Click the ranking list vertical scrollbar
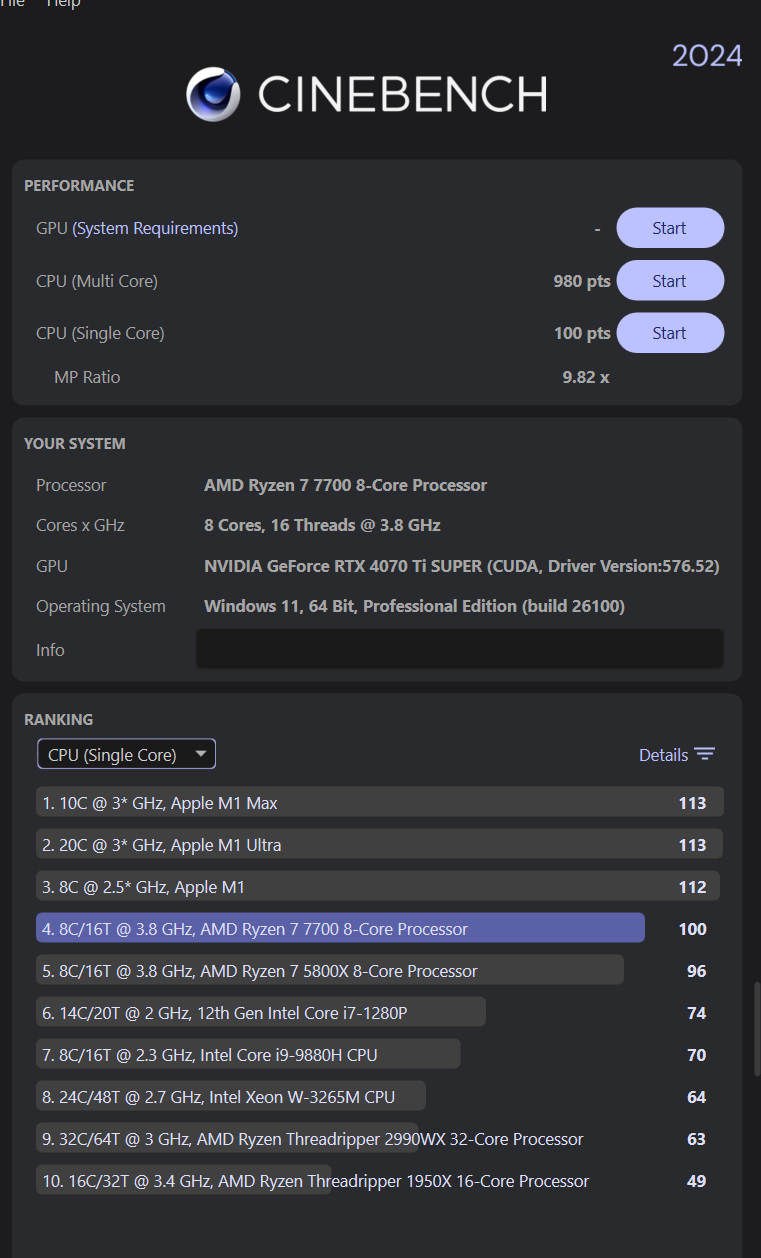Screen dimensions: 761x1258 (756, 1029)
